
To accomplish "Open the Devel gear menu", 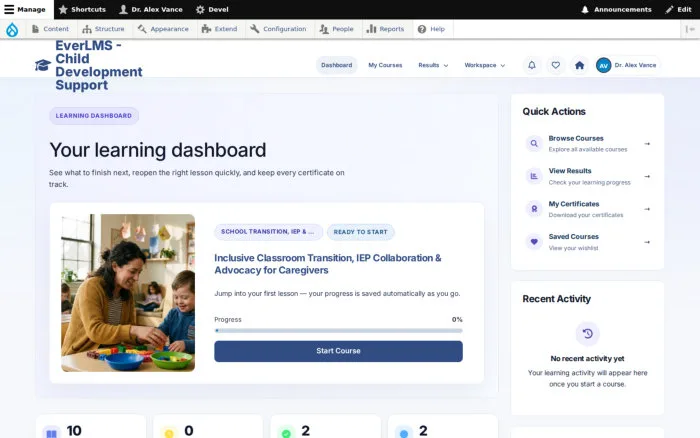I will tap(212, 9).
